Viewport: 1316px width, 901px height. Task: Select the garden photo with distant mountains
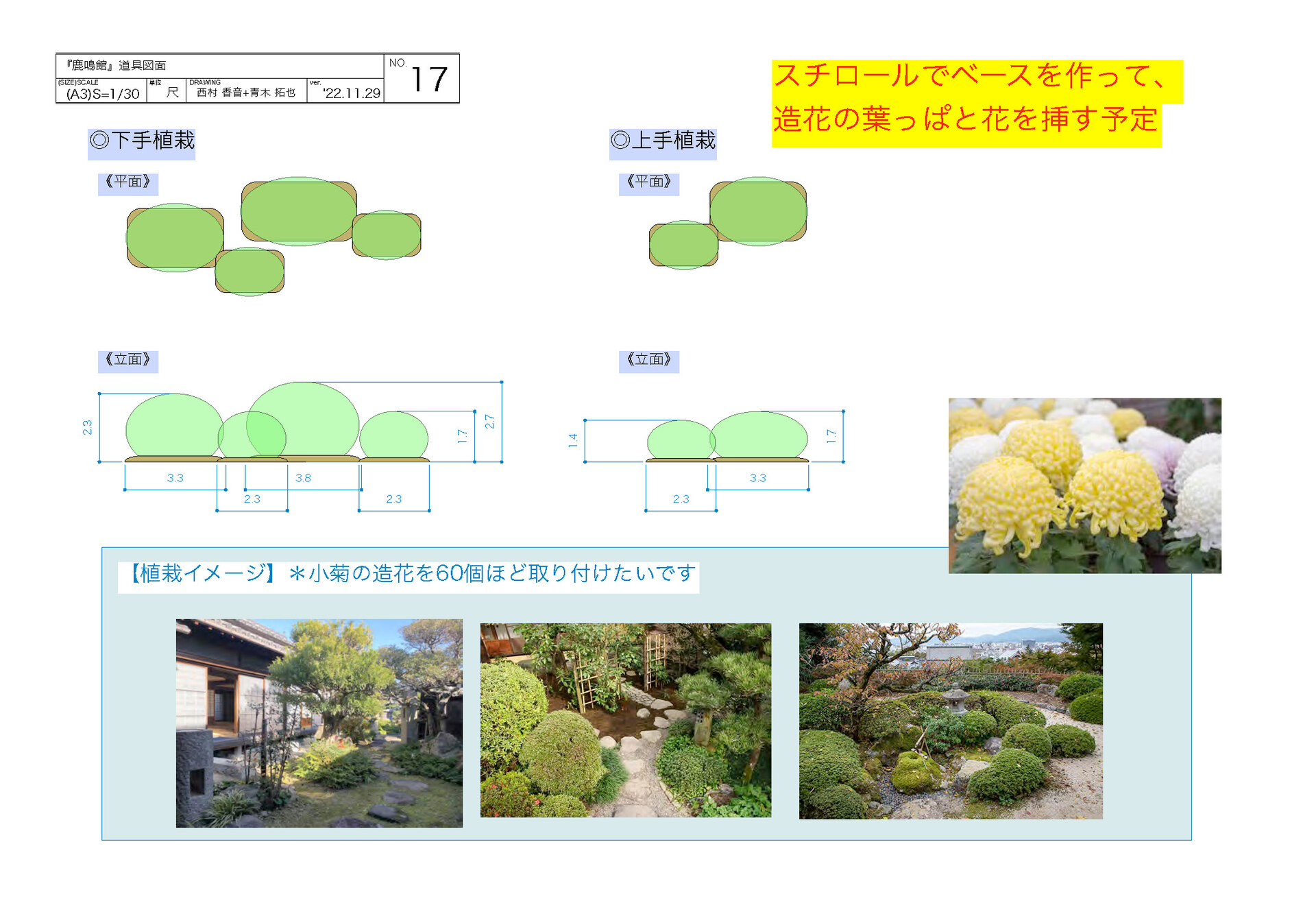click(950, 720)
